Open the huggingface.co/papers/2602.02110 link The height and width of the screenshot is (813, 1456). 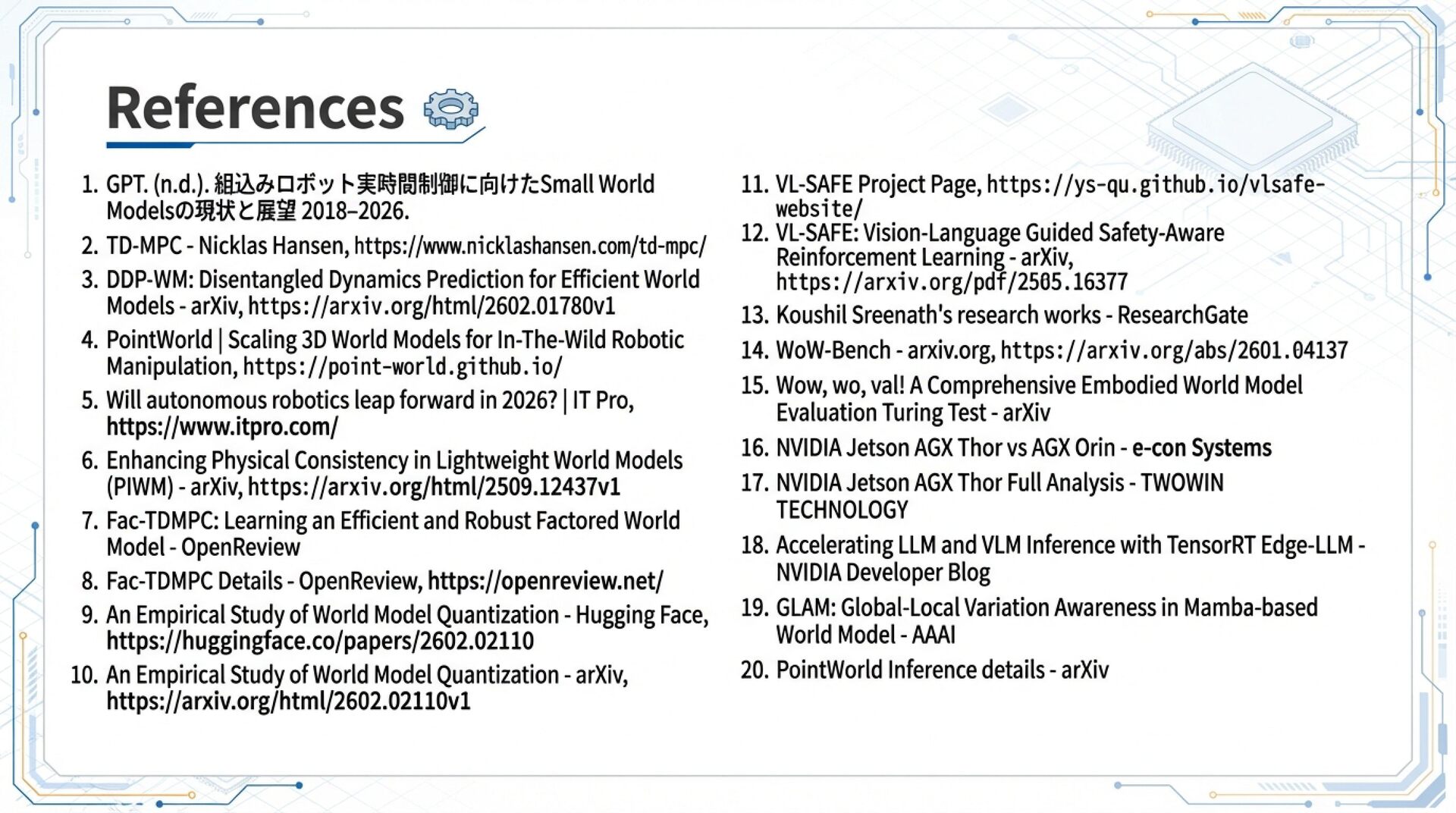pos(320,641)
